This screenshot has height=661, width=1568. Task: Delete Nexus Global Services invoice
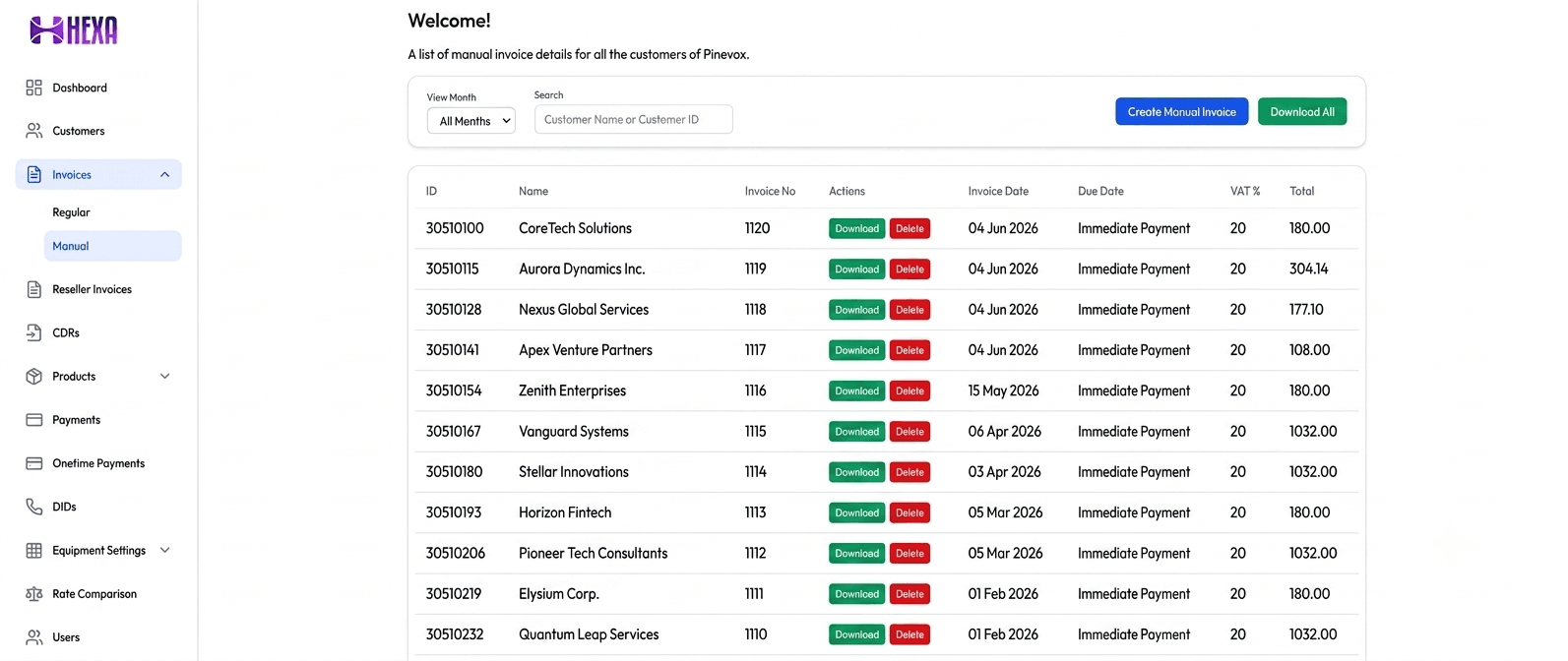[x=909, y=310]
